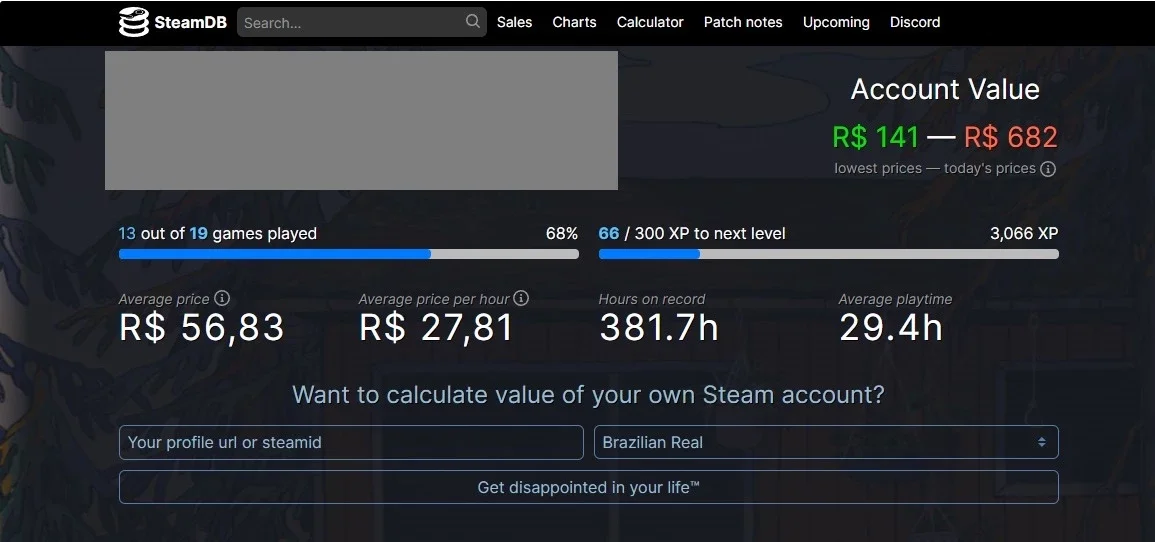
Task: Click the currency dropdown arrow indicator
Action: (x=1042, y=443)
